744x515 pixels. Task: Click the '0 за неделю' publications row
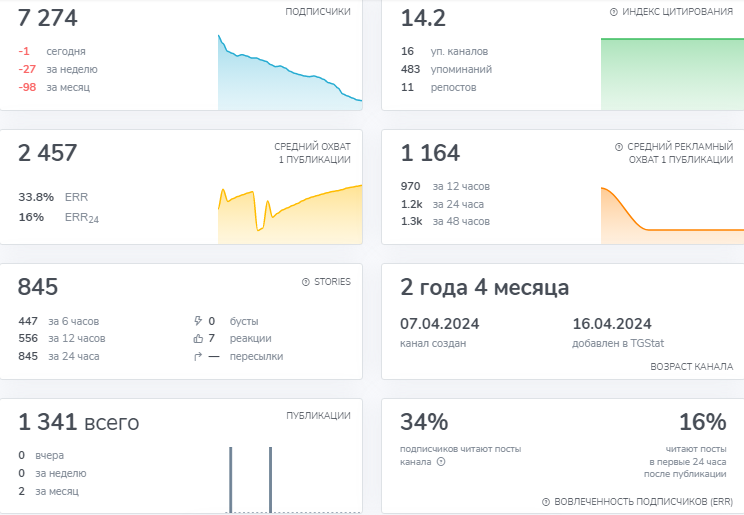click(52, 474)
